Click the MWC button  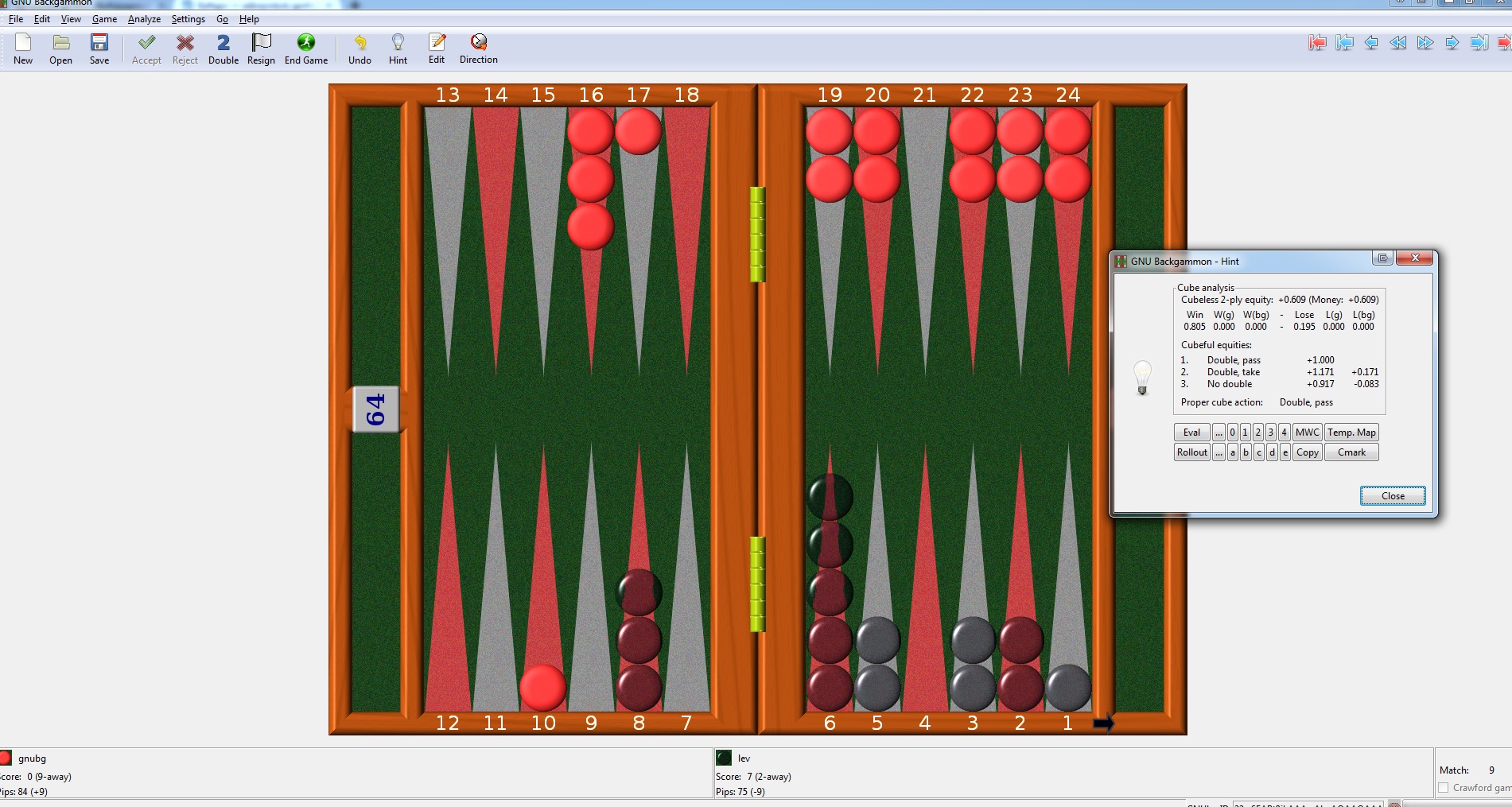point(1308,433)
